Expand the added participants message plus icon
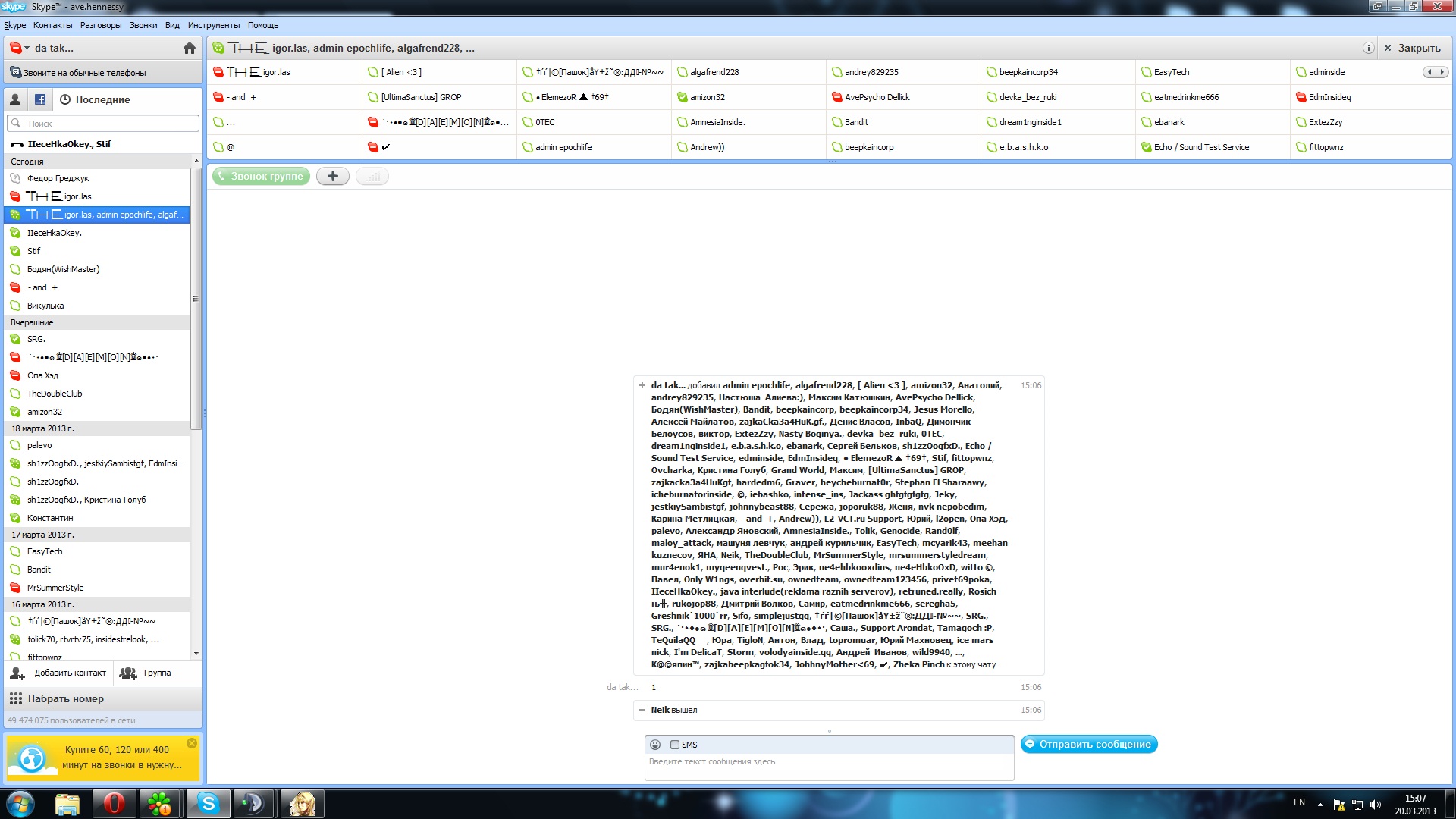1456x819 pixels. [x=642, y=385]
